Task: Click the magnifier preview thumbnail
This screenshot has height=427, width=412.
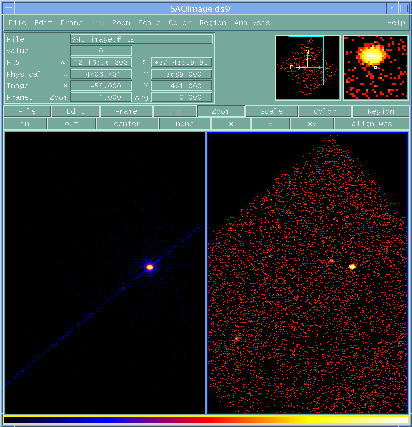Action: [x=375, y=67]
